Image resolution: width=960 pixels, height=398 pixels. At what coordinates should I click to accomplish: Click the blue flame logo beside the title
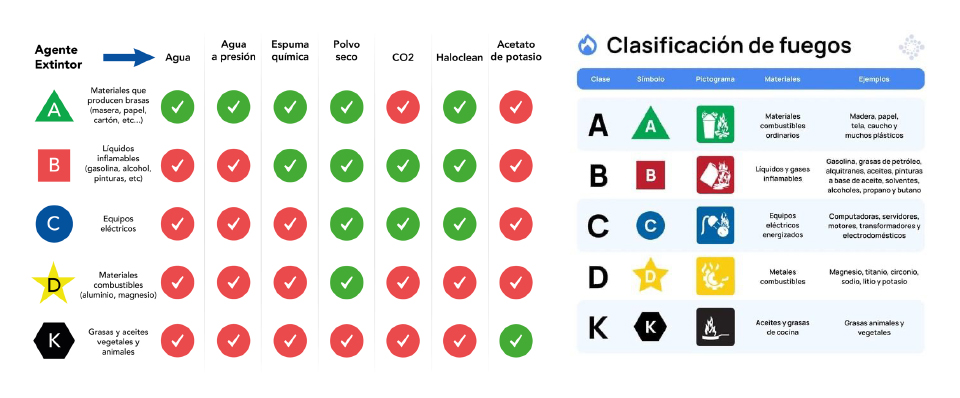click(587, 45)
